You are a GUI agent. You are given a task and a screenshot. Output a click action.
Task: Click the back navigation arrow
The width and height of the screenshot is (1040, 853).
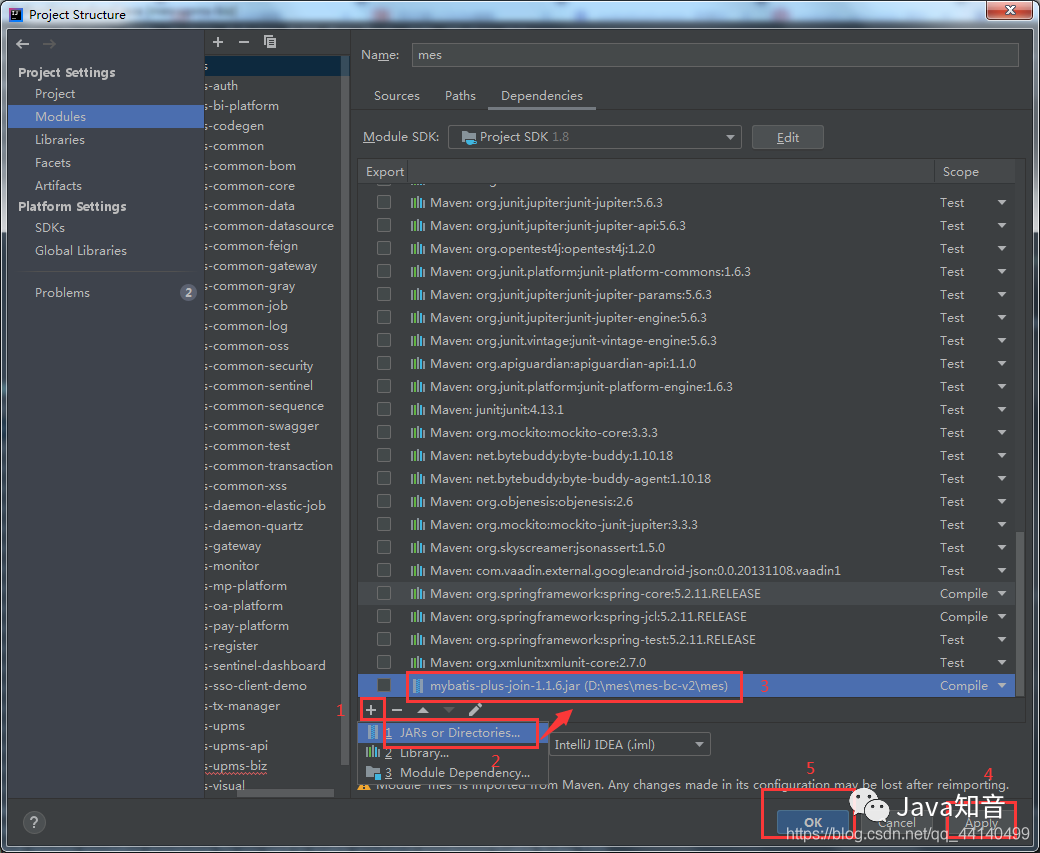[x=23, y=44]
